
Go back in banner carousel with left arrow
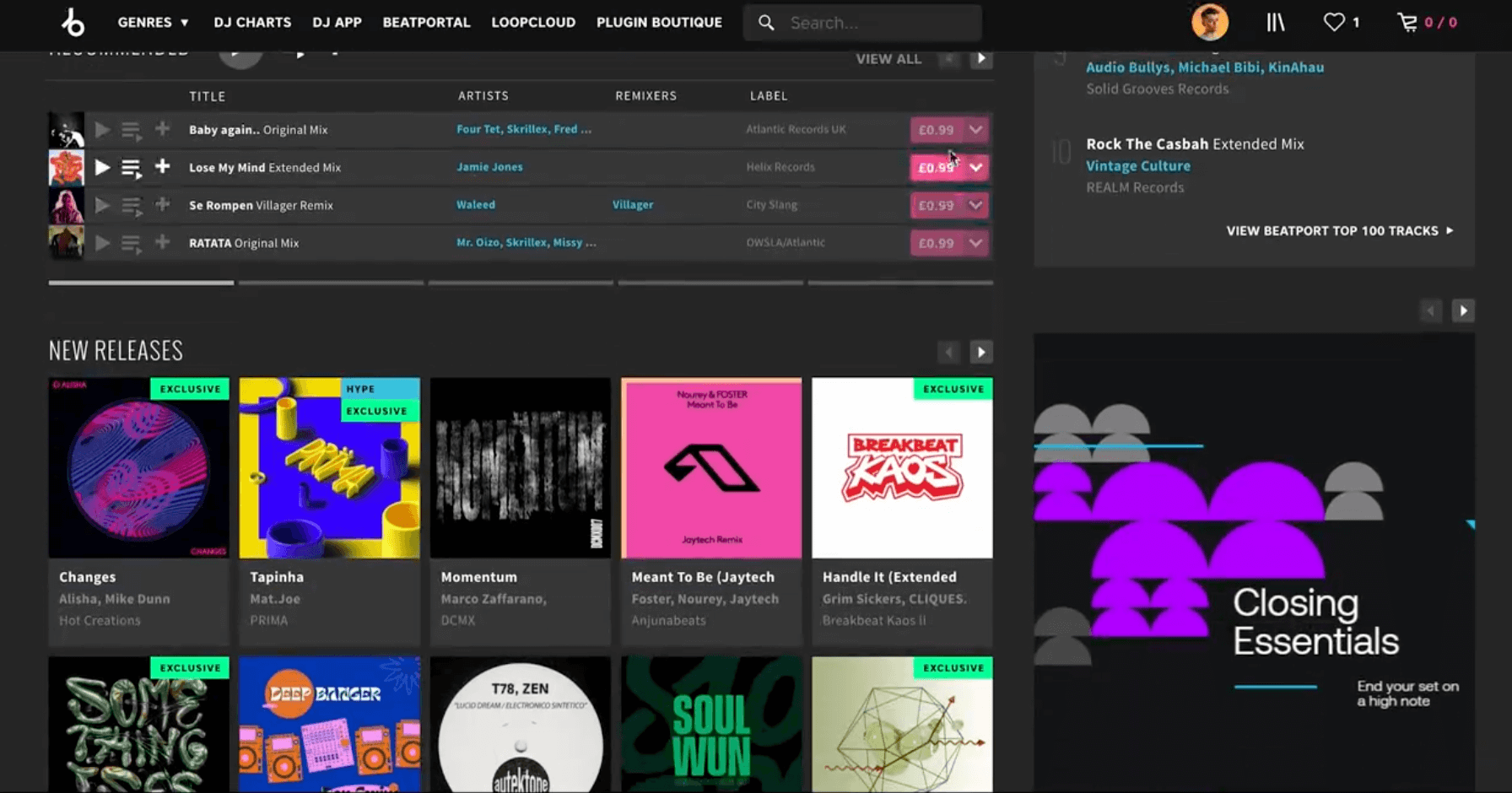click(1430, 310)
